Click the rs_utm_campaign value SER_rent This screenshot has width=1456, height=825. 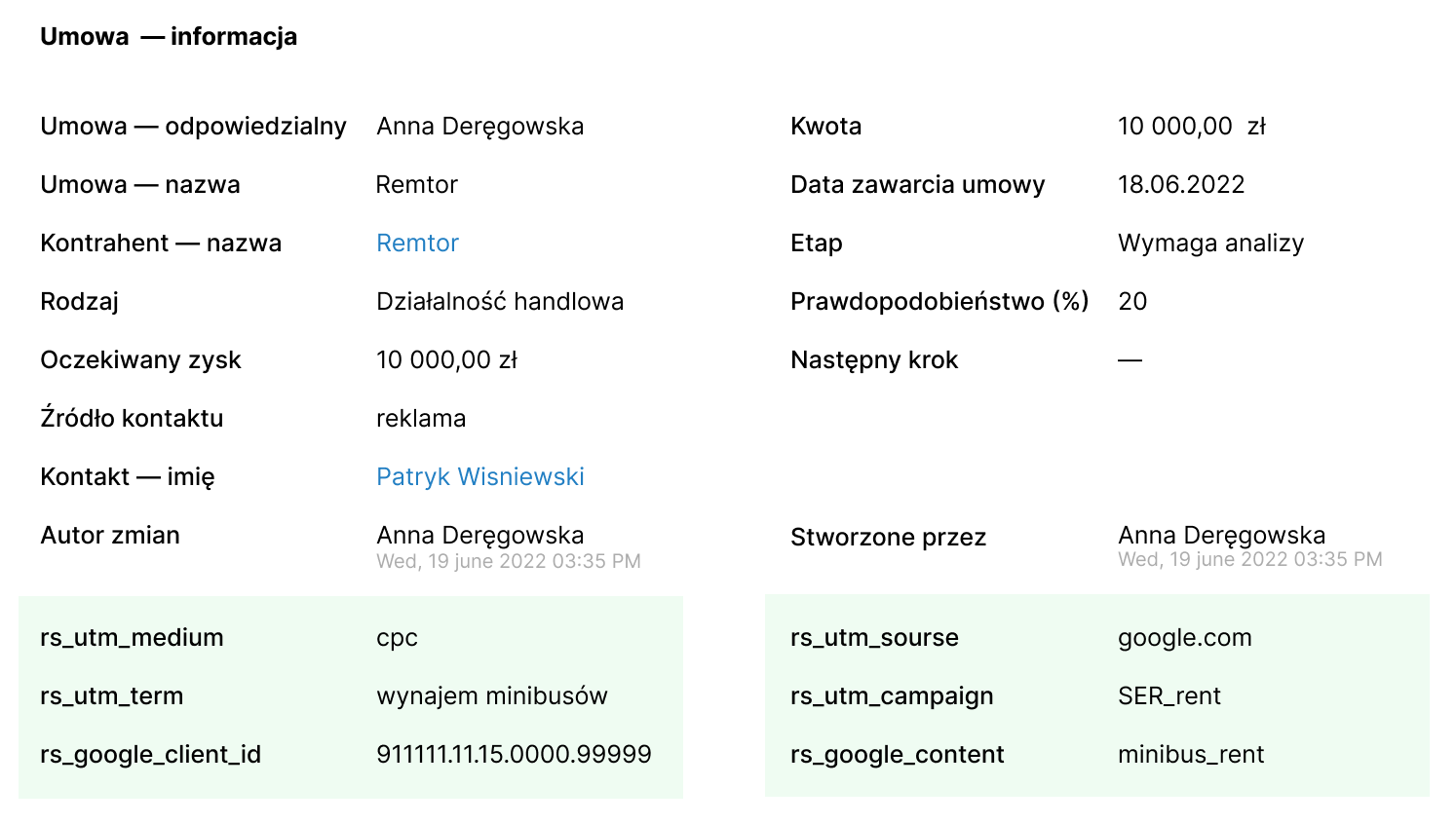(x=1169, y=696)
